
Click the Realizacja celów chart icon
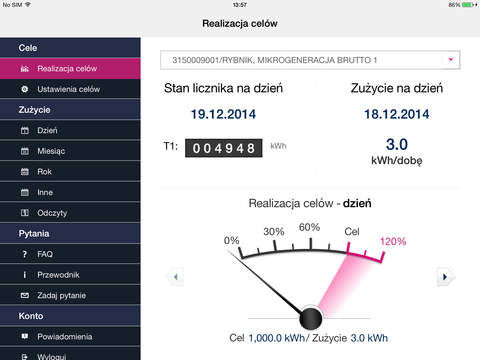(x=25, y=69)
